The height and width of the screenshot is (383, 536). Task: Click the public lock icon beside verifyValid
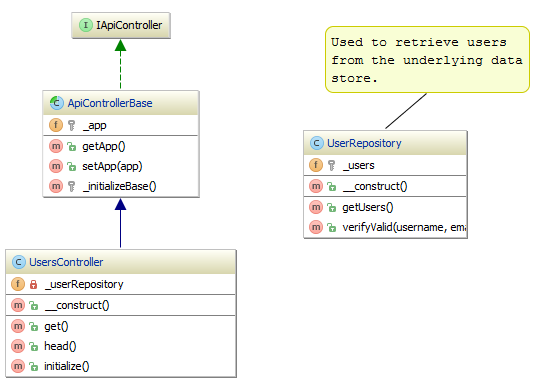(332, 227)
